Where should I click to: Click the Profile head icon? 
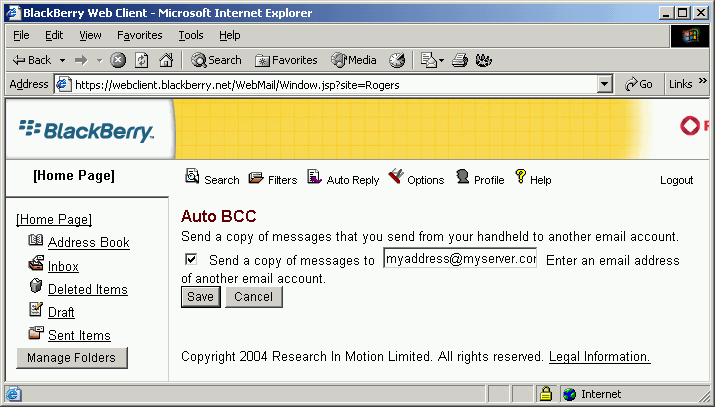462,176
